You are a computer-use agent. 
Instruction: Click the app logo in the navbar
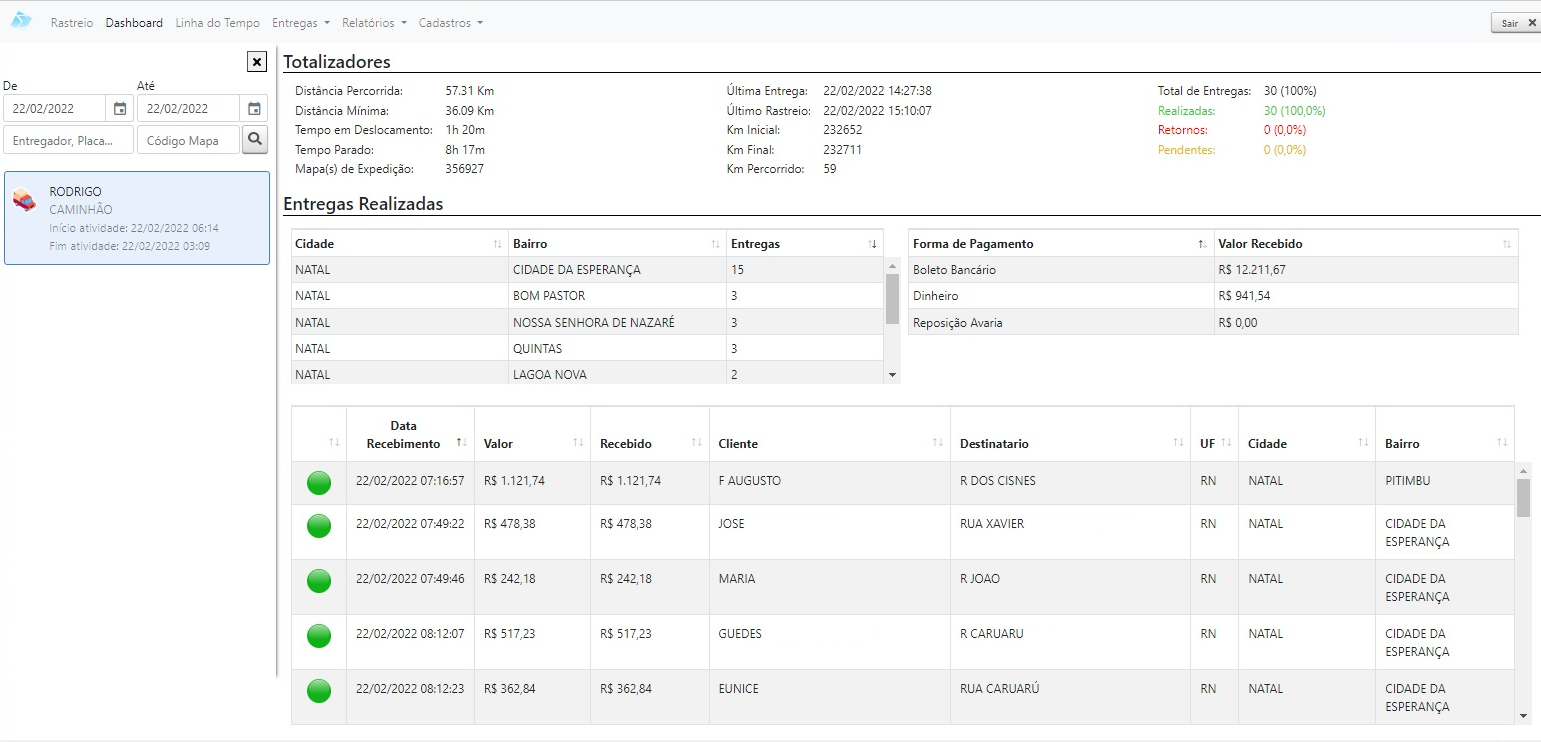point(21,21)
